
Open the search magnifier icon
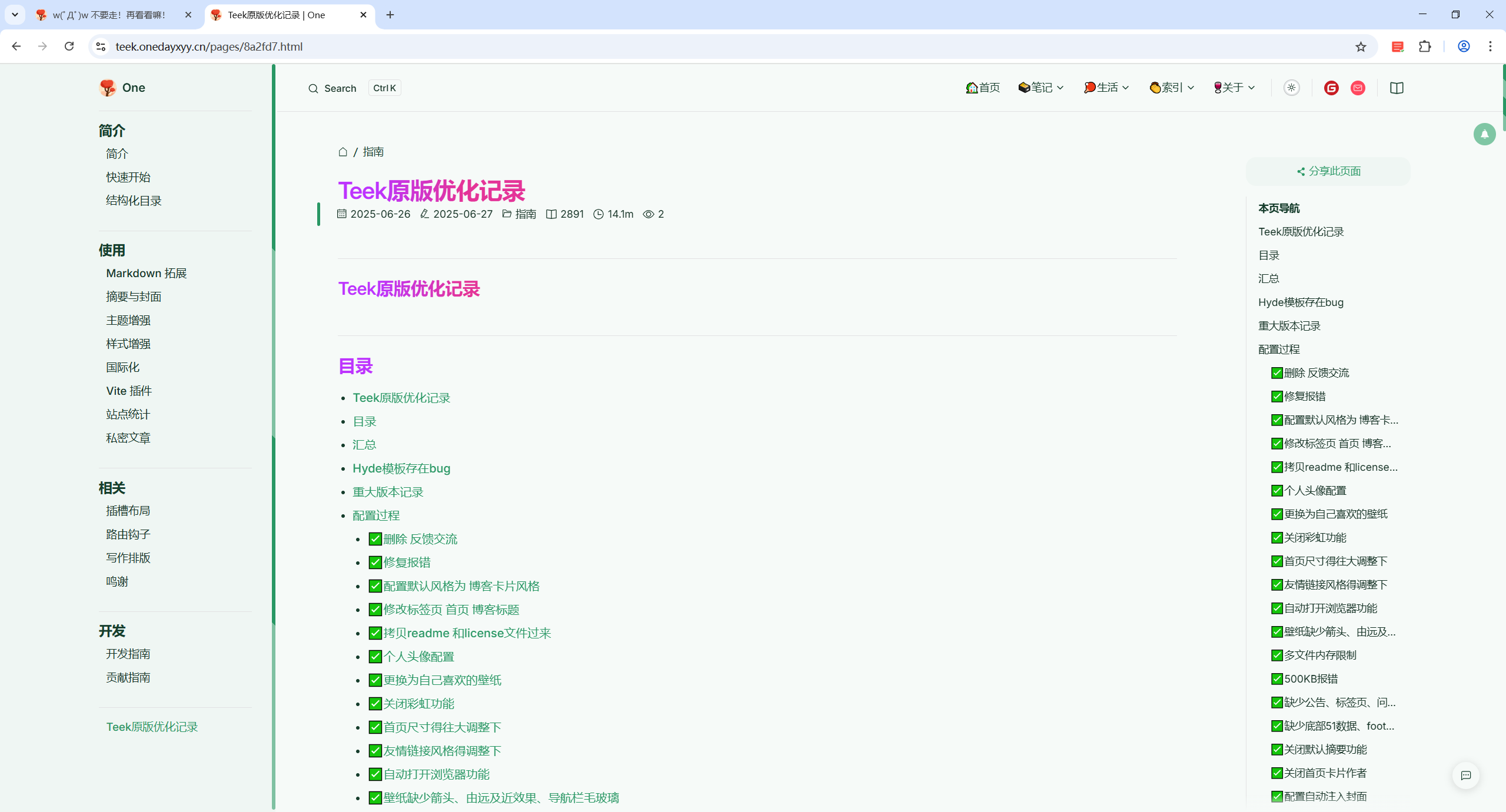coord(313,88)
